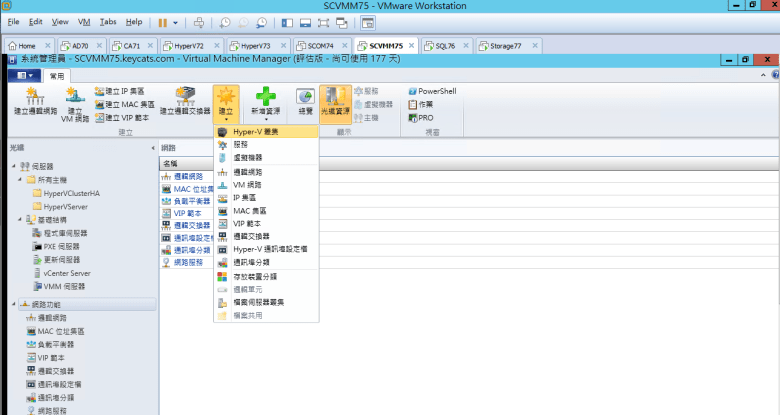Click the PRO icon in ribbon
Screen dimensions: 780x415
[421, 117]
